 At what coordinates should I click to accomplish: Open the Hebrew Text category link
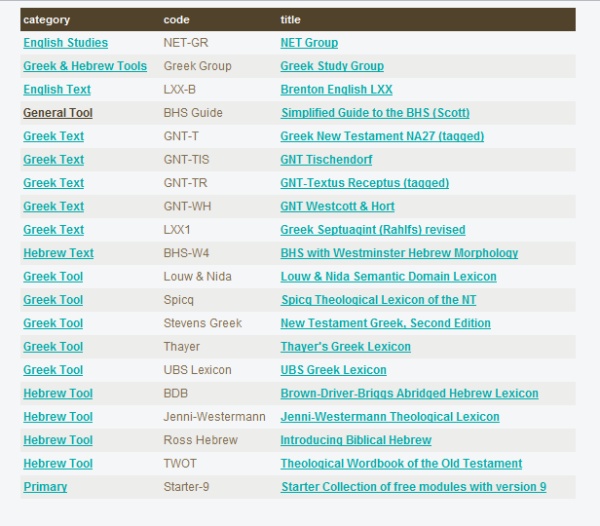59,253
